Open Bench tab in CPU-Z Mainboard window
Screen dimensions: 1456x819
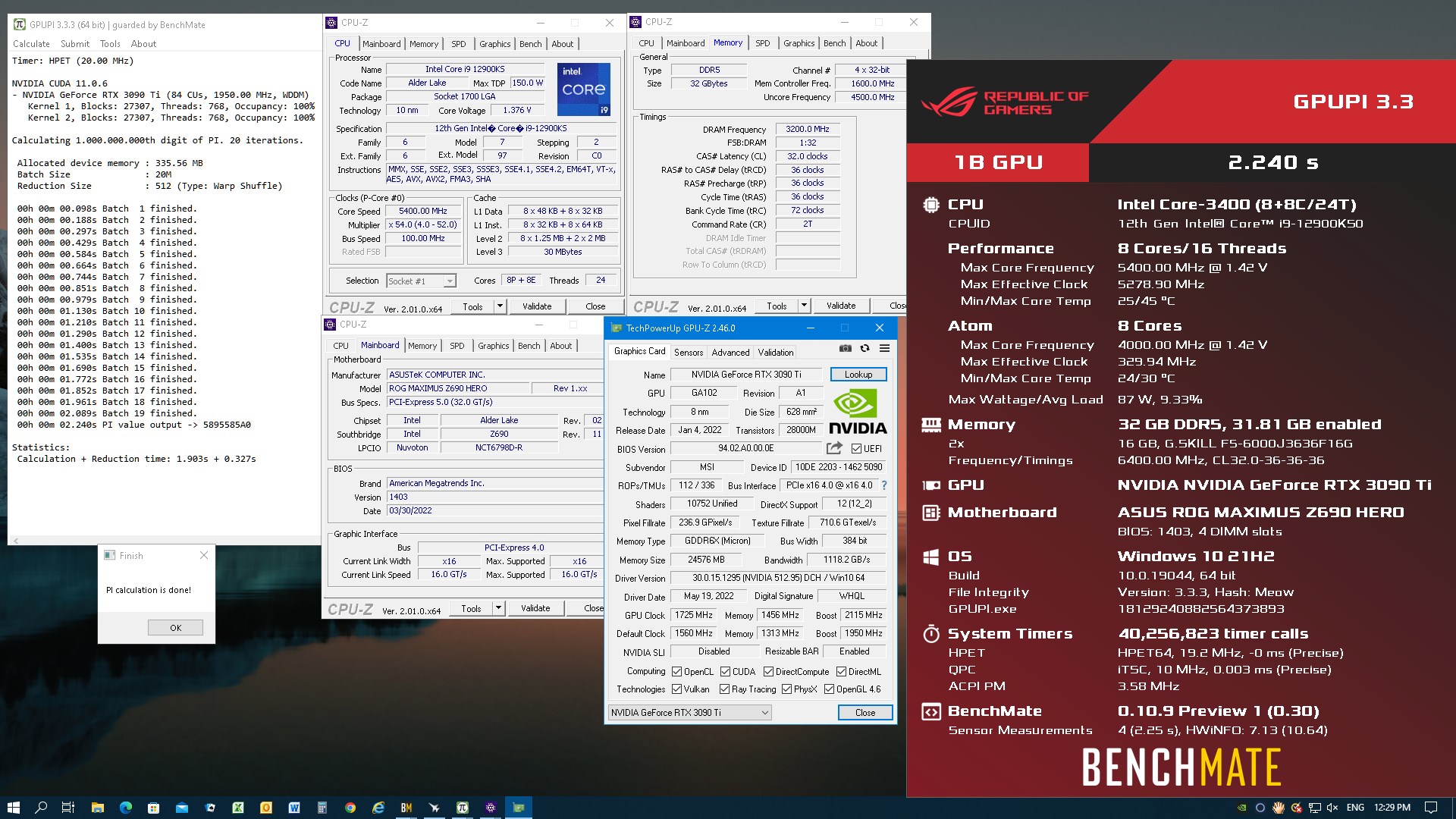[529, 346]
